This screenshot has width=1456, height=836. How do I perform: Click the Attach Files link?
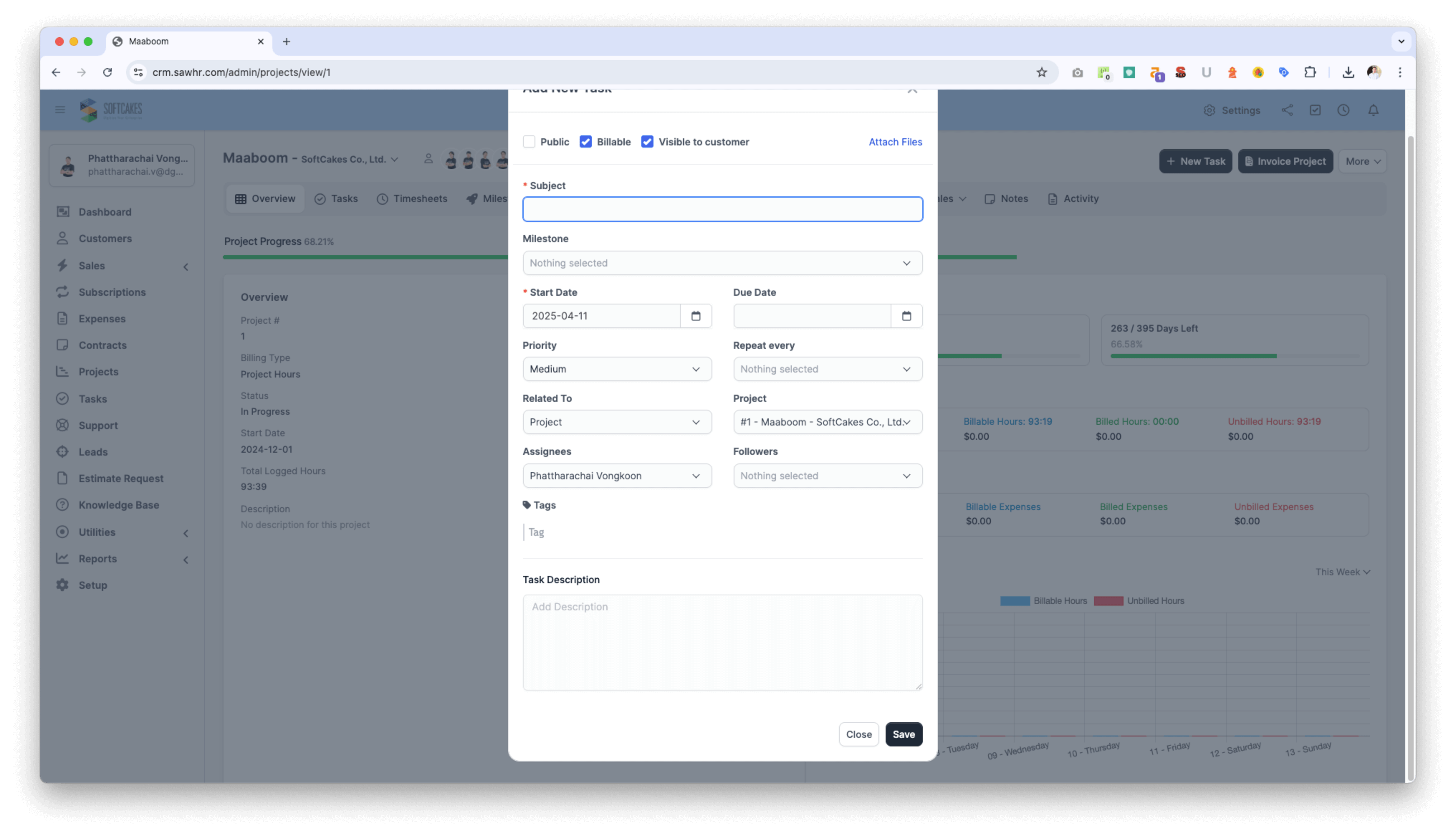895,142
